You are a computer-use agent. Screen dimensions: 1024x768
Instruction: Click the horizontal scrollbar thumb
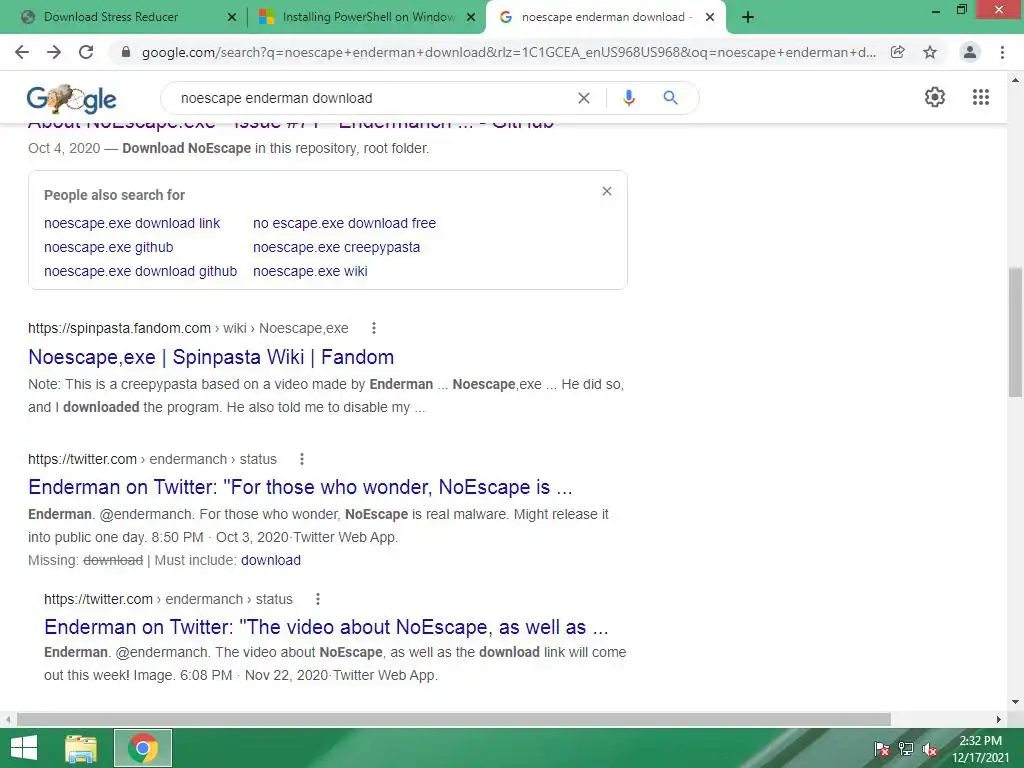tap(454, 719)
